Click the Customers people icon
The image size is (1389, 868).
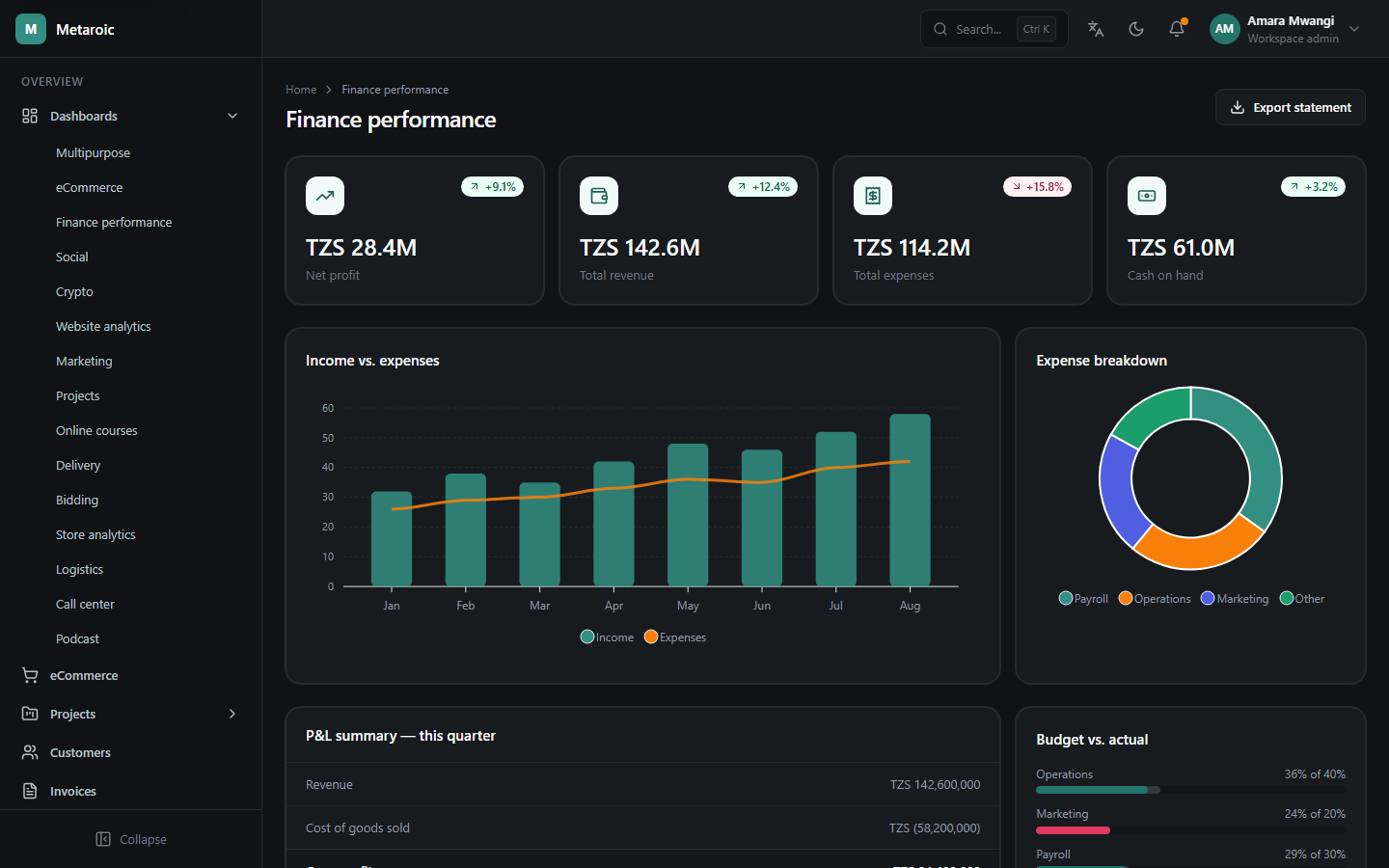pos(30,752)
